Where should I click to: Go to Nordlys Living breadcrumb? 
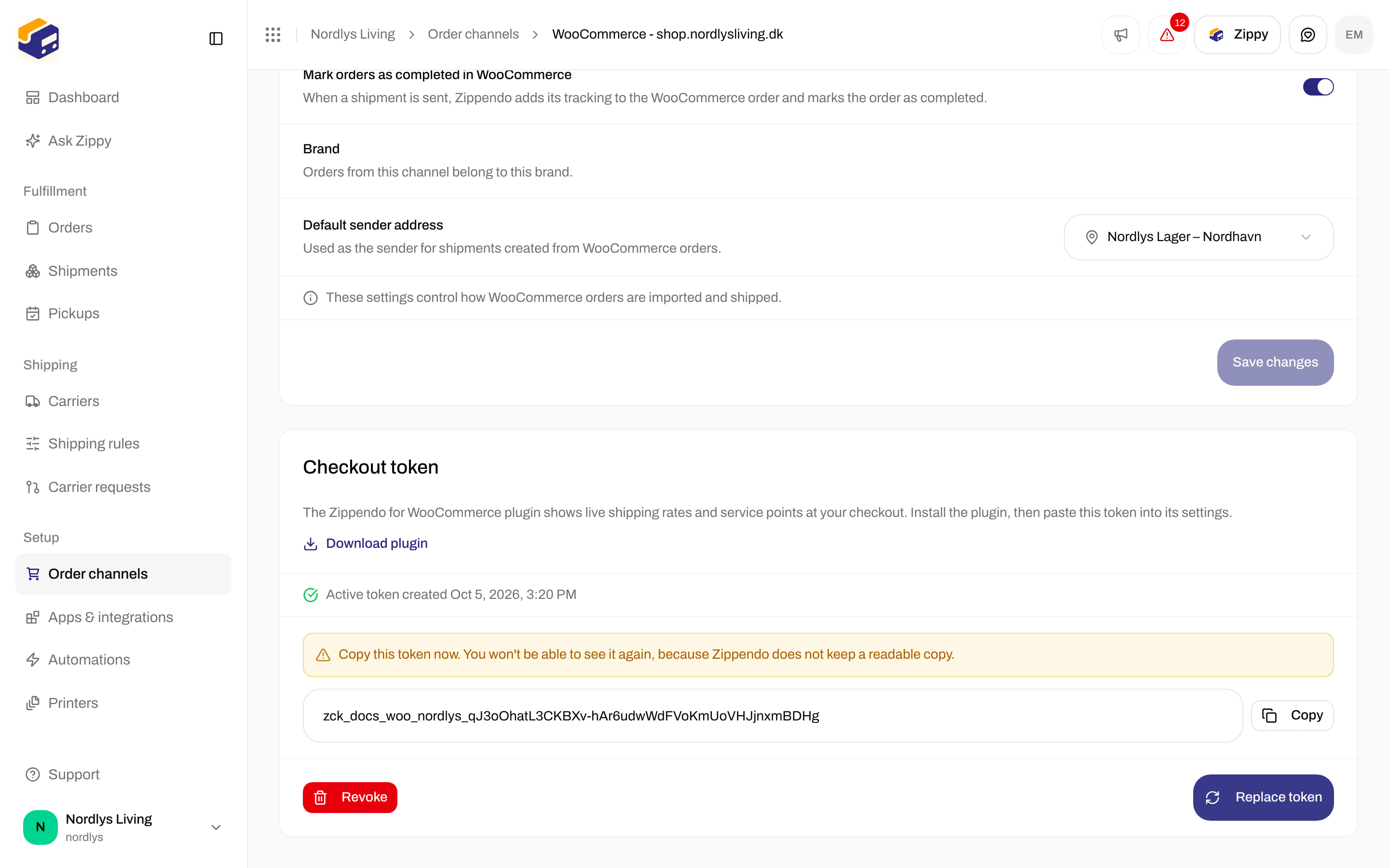353,34
